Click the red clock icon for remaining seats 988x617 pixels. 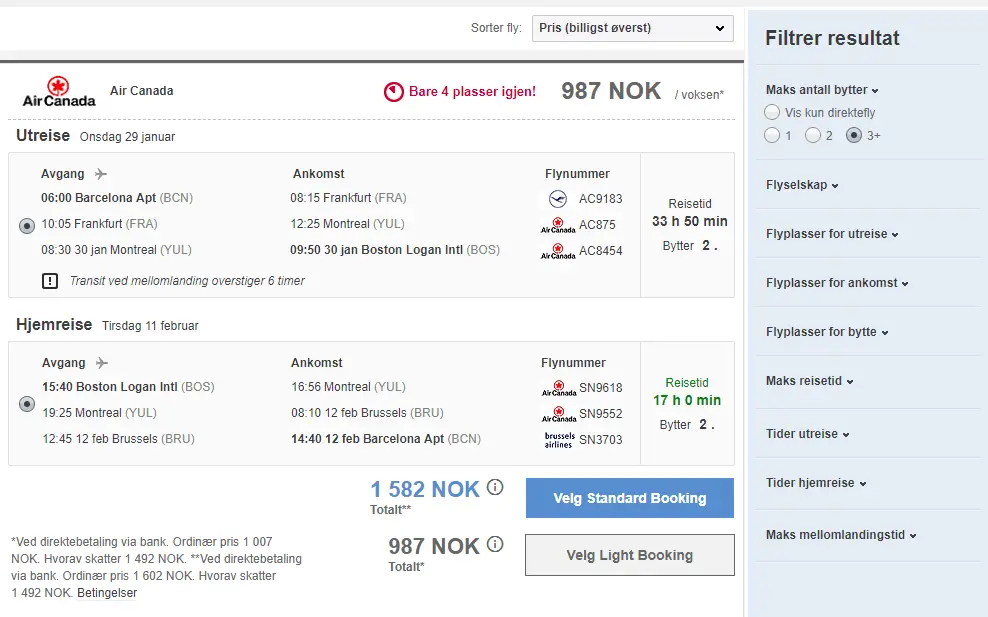(394, 92)
